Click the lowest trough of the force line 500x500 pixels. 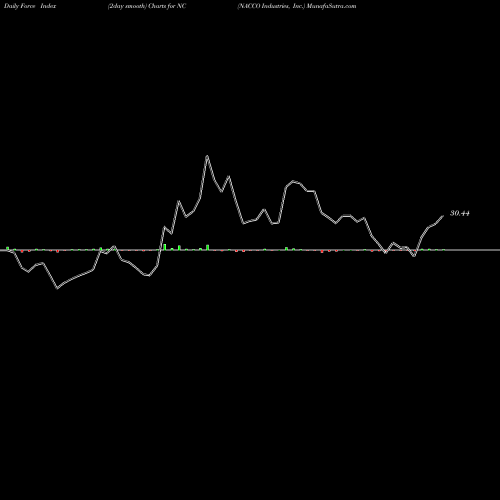coord(57,288)
